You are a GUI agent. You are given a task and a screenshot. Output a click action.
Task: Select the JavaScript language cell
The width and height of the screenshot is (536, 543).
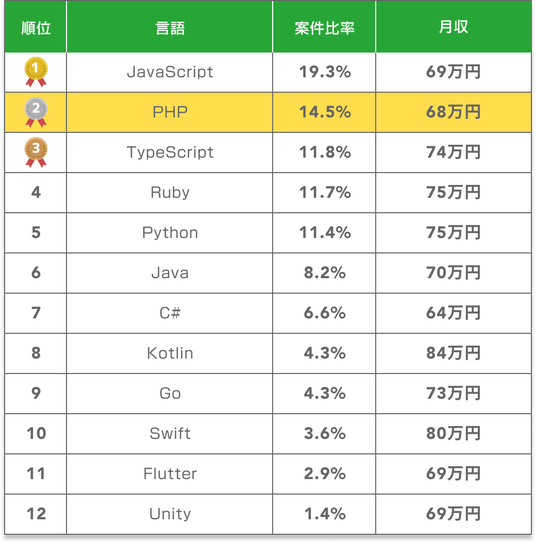click(x=170, y=72)
